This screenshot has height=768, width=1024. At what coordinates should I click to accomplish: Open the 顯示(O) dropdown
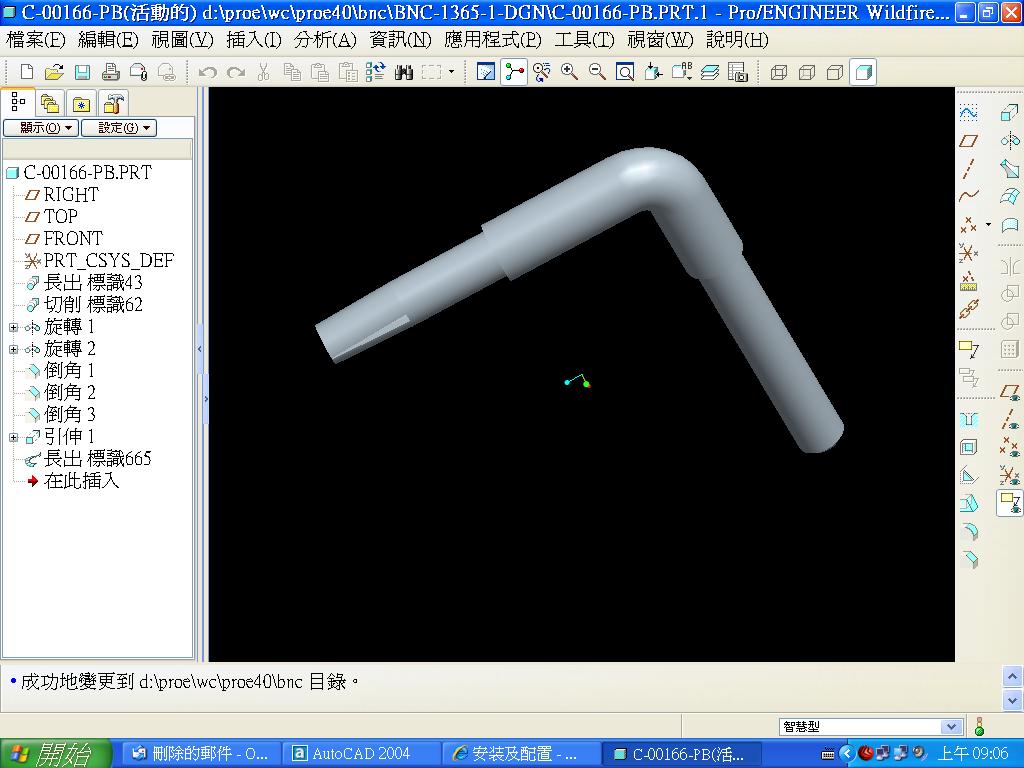pos(41,128)
